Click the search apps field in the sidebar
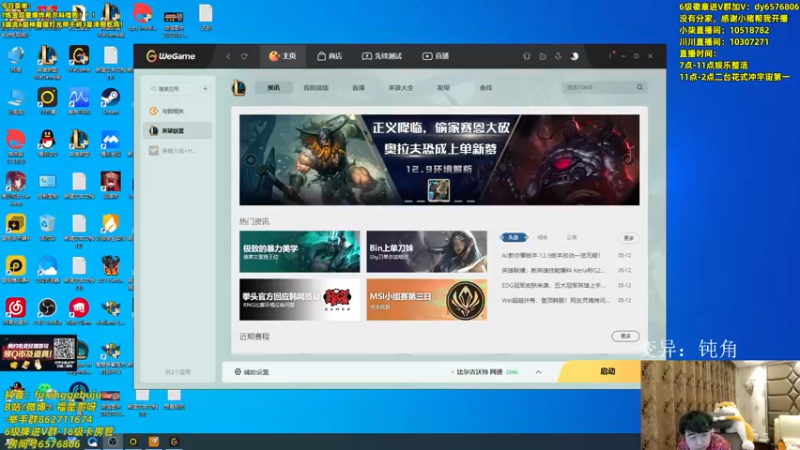 coord(172,89)
